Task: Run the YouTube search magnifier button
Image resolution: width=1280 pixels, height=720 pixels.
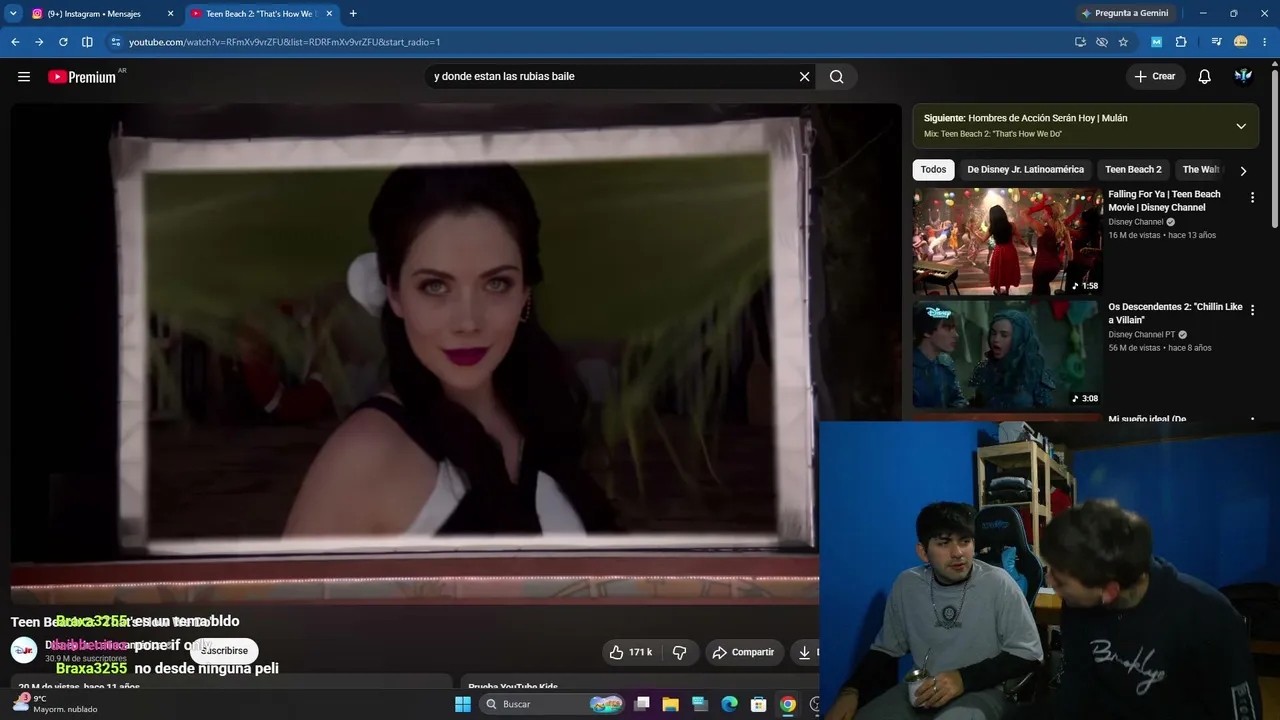Action: point(837,77)
